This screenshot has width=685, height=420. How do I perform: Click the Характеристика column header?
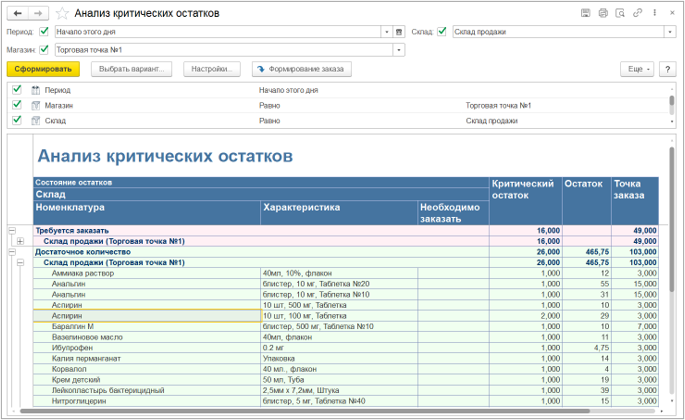(339, 213)
